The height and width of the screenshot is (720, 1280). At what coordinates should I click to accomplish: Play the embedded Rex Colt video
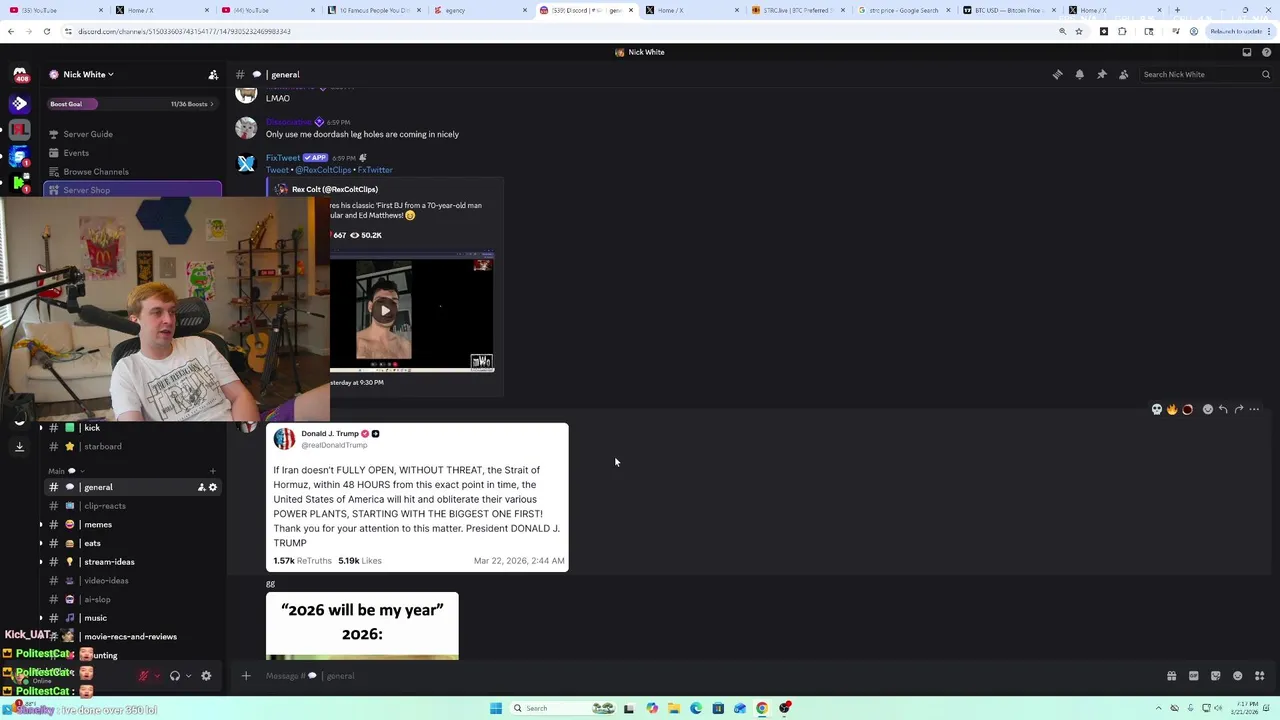point(385,311)
